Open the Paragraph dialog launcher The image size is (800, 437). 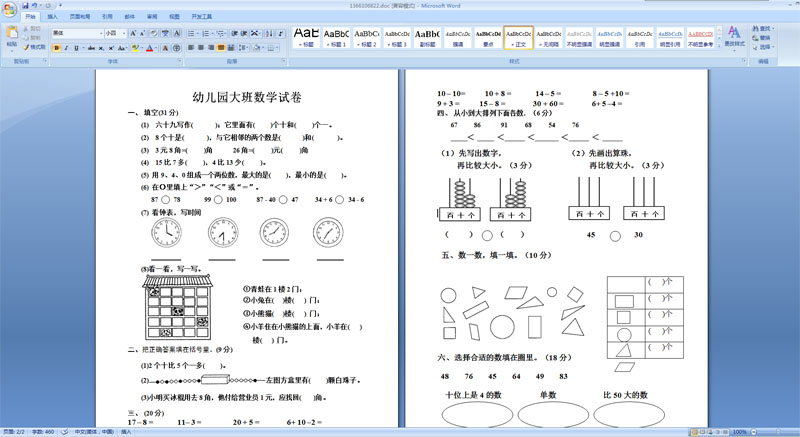(284, 61)
